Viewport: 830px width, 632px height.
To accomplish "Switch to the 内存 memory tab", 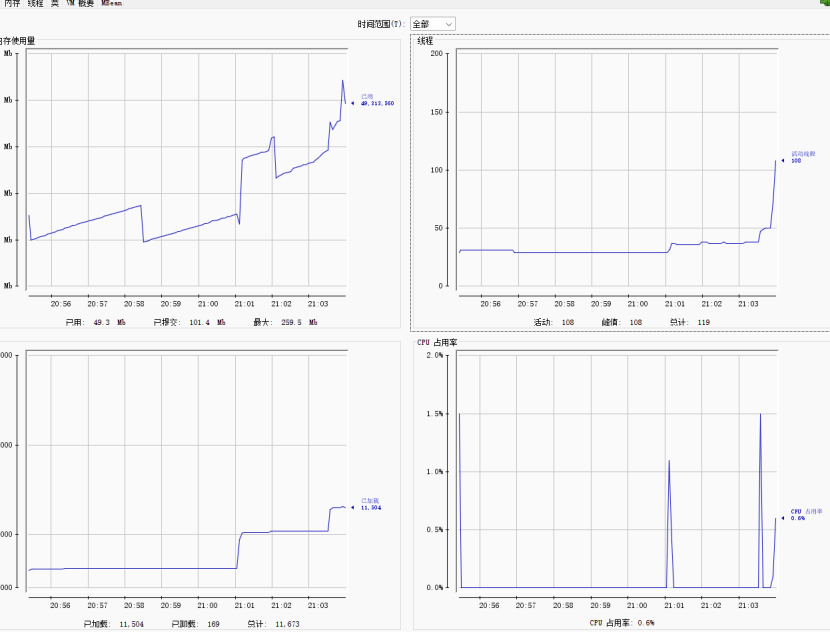I will pyautogui.click(x=12, y=3).
